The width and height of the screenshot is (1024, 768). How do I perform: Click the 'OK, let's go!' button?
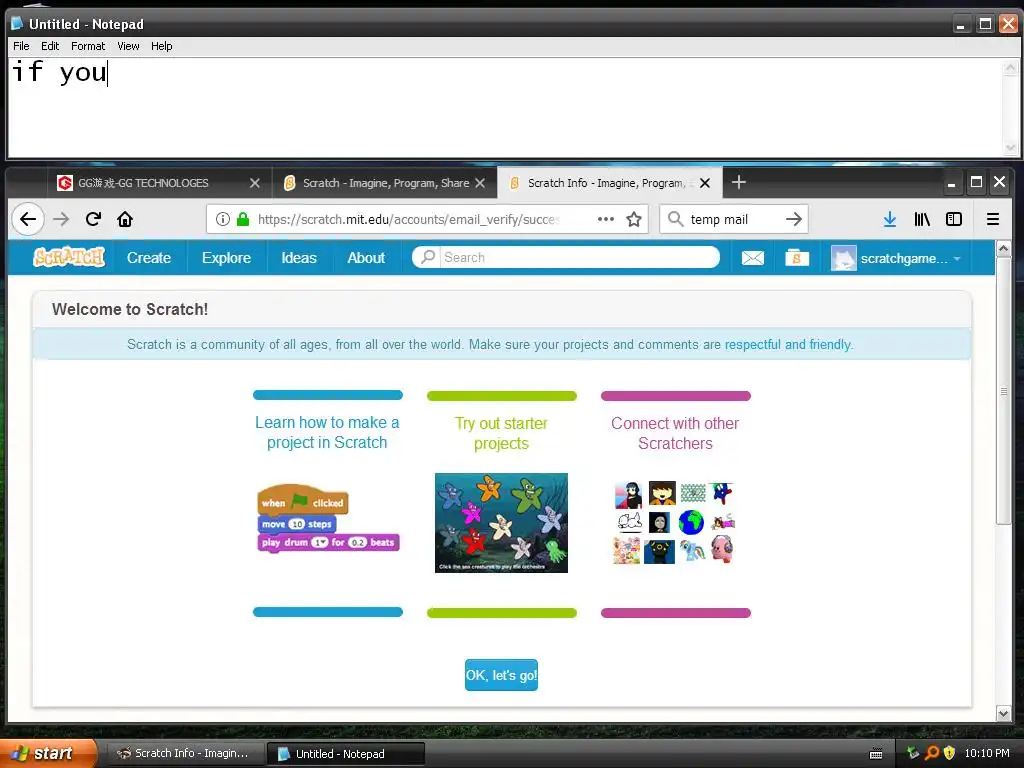tap(501, 675)
